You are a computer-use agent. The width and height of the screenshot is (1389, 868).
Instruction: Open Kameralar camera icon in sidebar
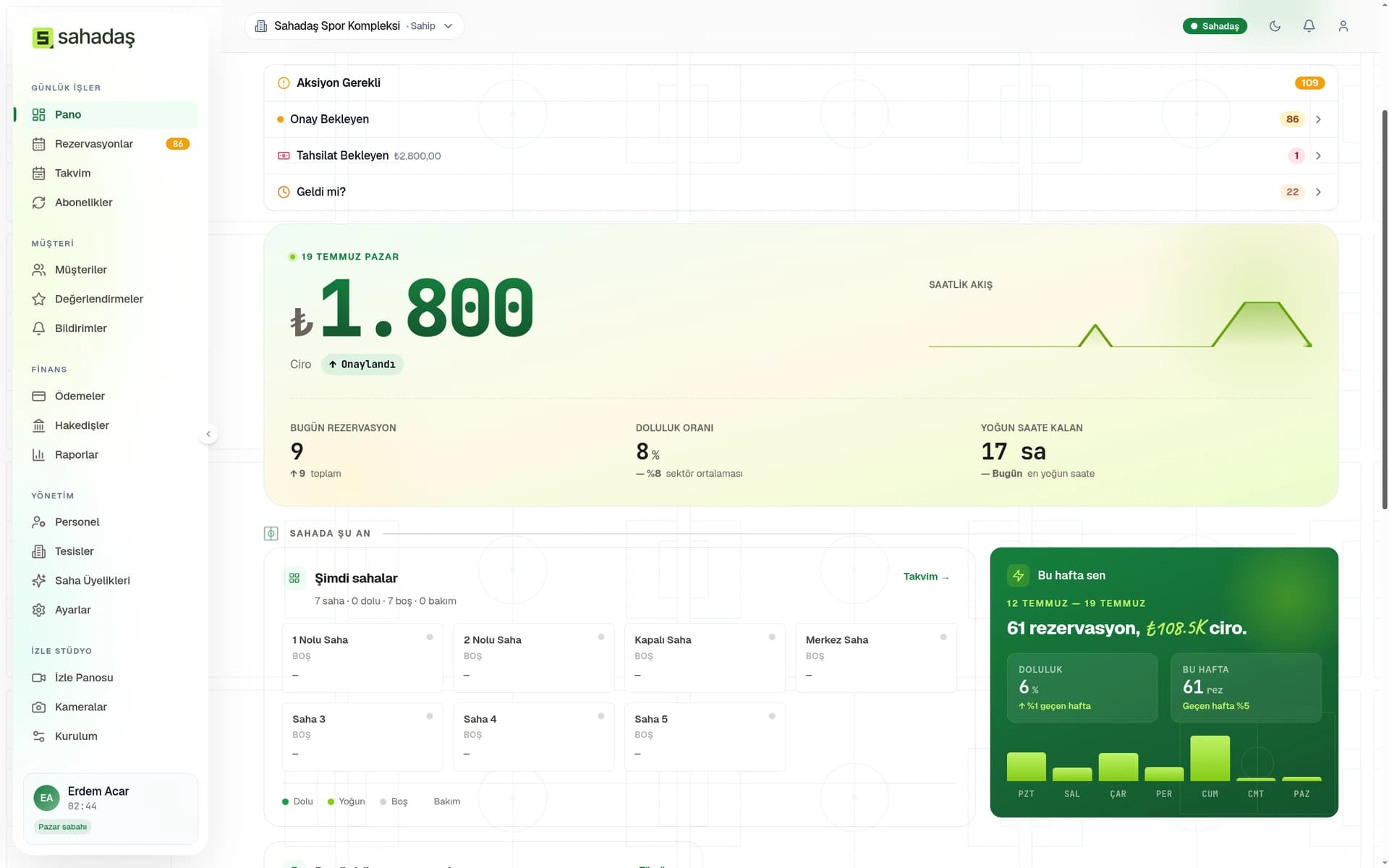pos(39,707)
